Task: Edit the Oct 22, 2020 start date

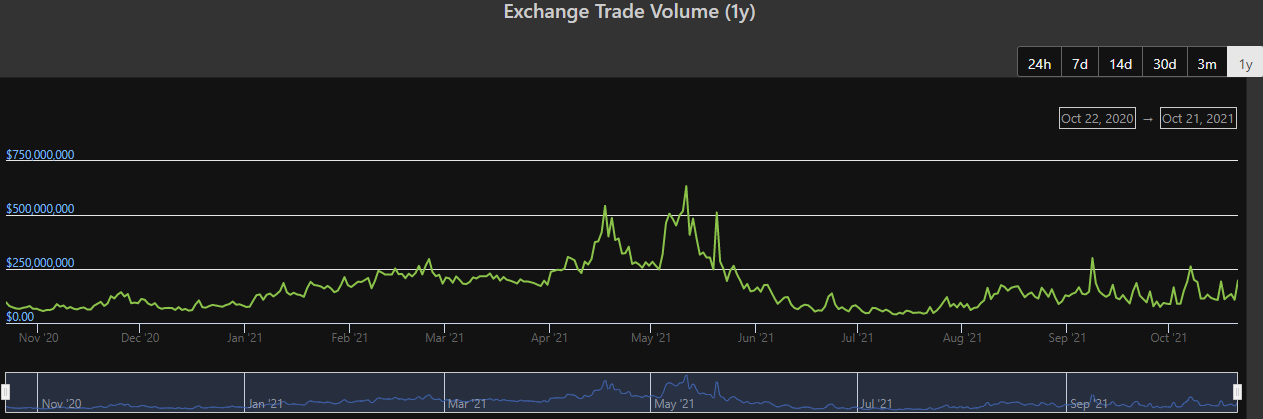Action: [1098, 118]
